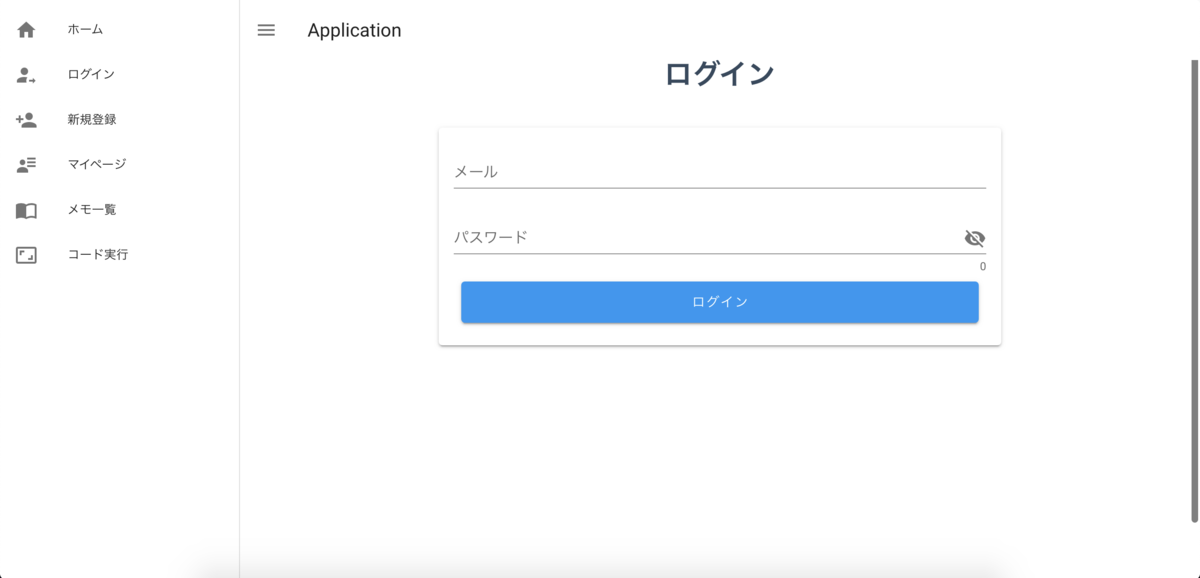Open the ホーム menu item
The image size is (1200, 578).
pos(120,30)
